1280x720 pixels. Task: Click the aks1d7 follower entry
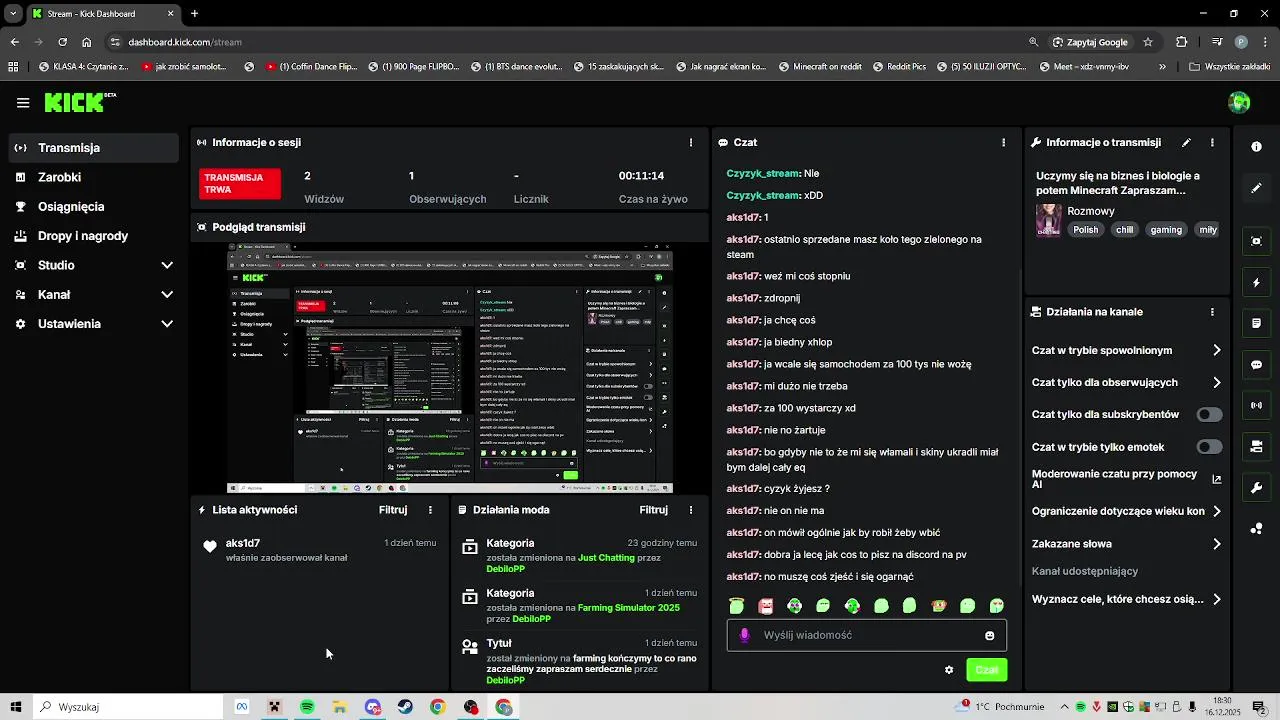(320, 550)
